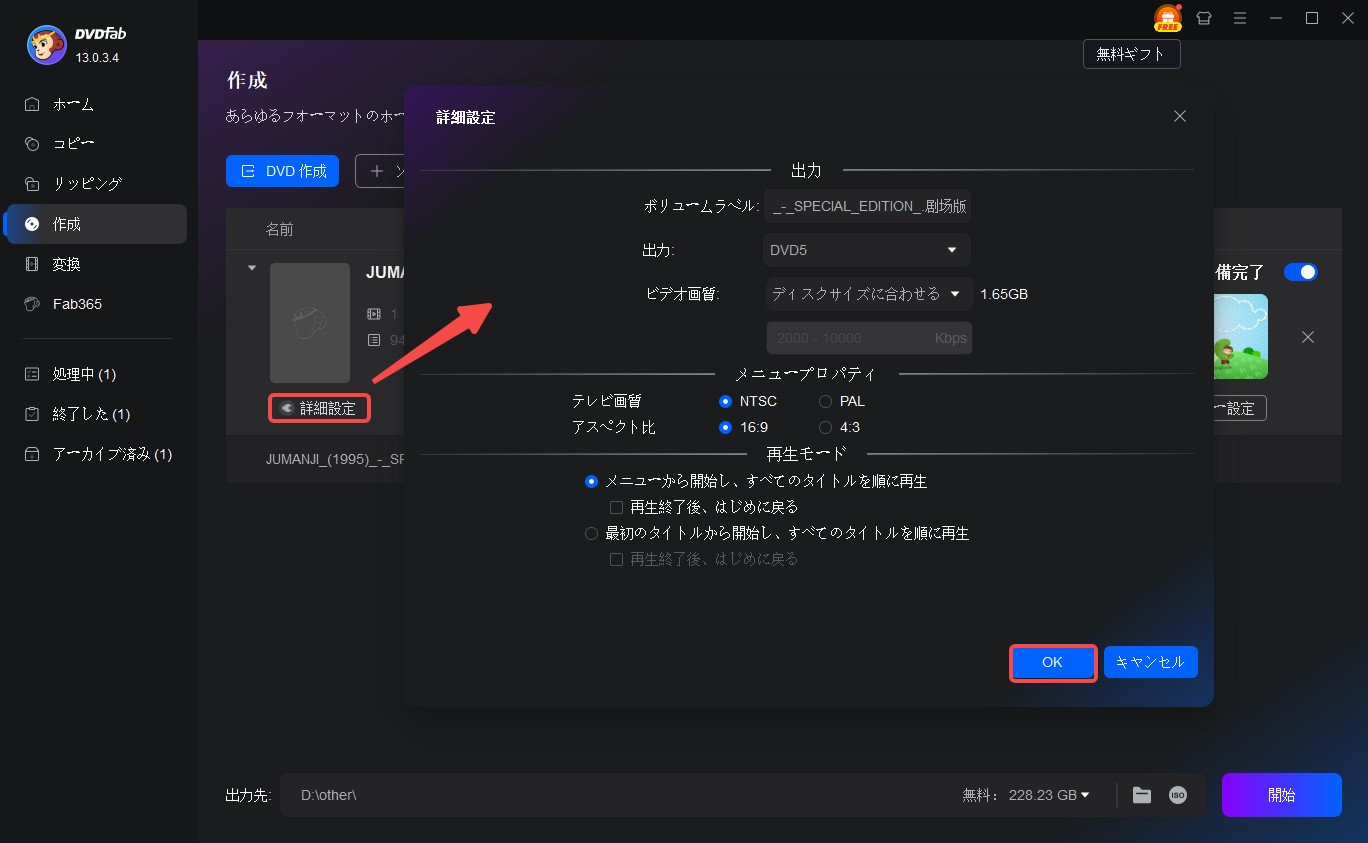Open 変換 module in sidebar
Screen dimensions: 1368x843
(x=96, y=264)
